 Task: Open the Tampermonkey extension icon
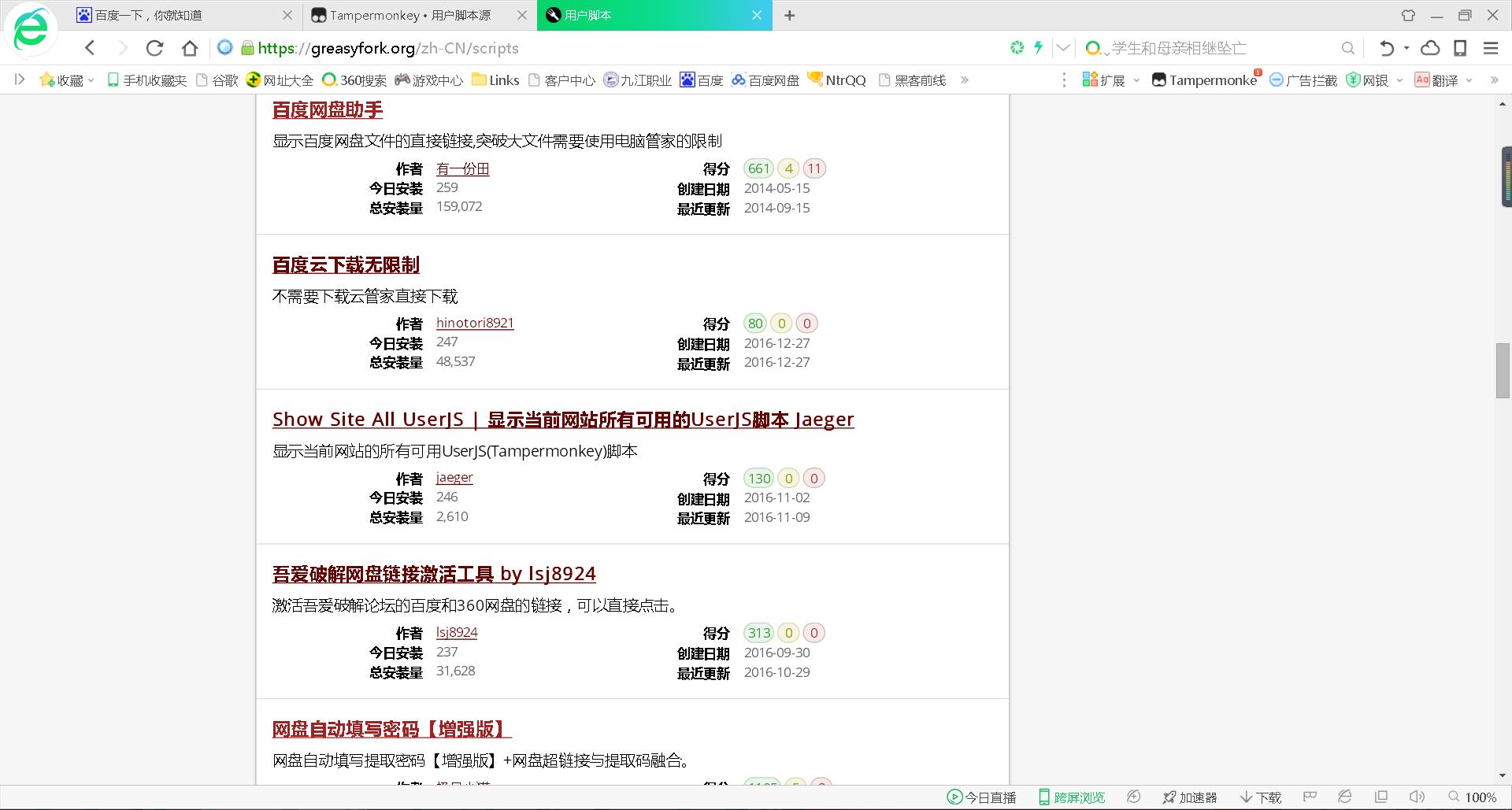tap(1161, 79)
